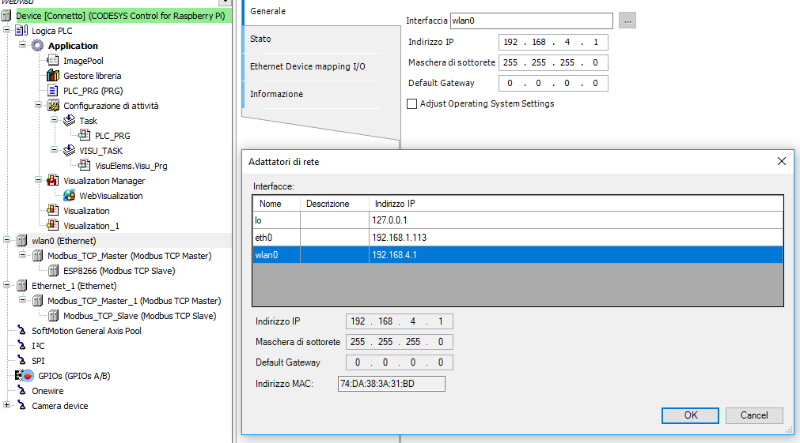Click dialog Default Gateway field
The image size is (800, 443).
399,362
